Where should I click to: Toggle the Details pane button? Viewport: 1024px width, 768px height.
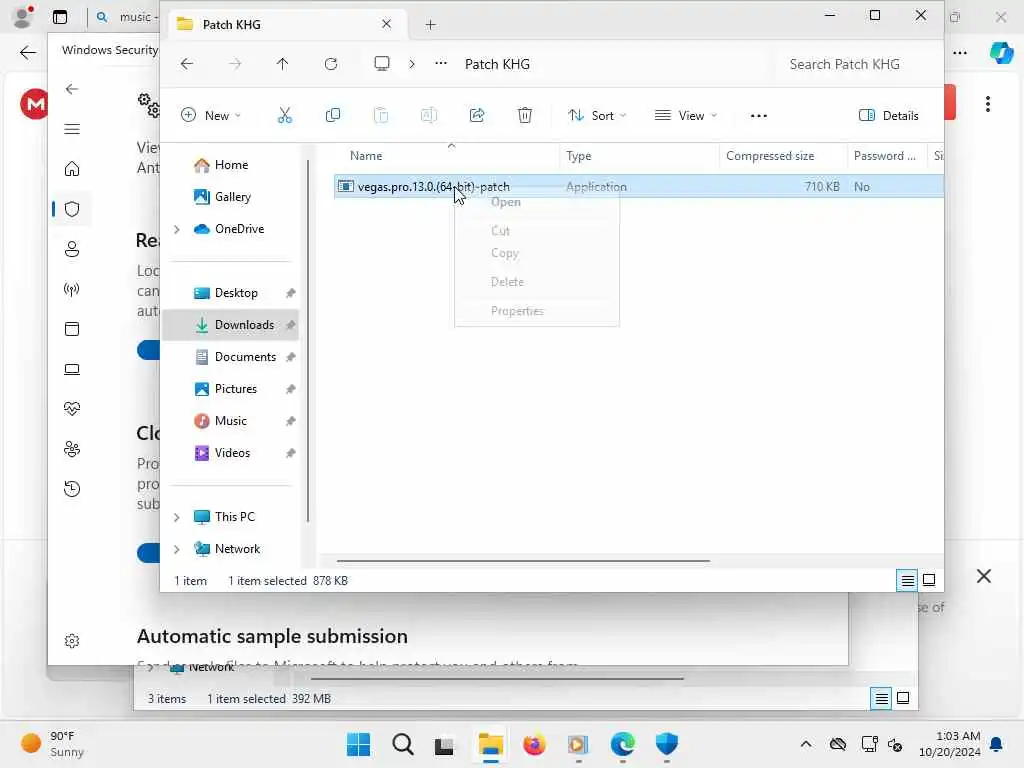pyautogui.click(x=888, y=116)
